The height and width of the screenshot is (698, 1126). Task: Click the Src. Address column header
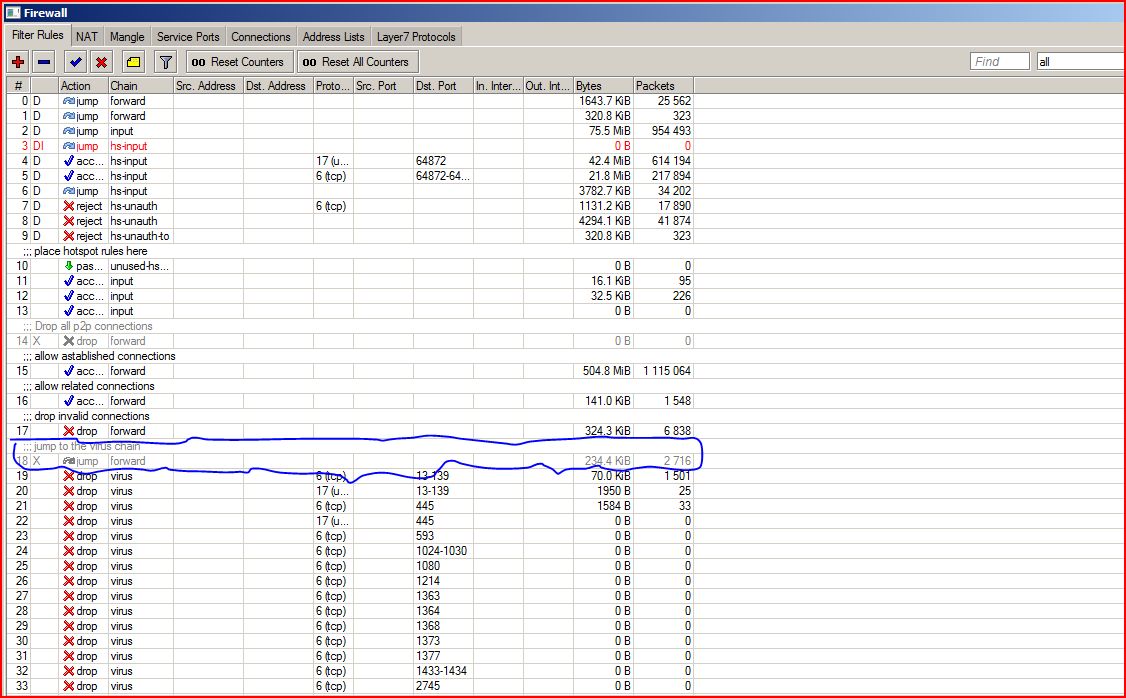pos(208,85)
